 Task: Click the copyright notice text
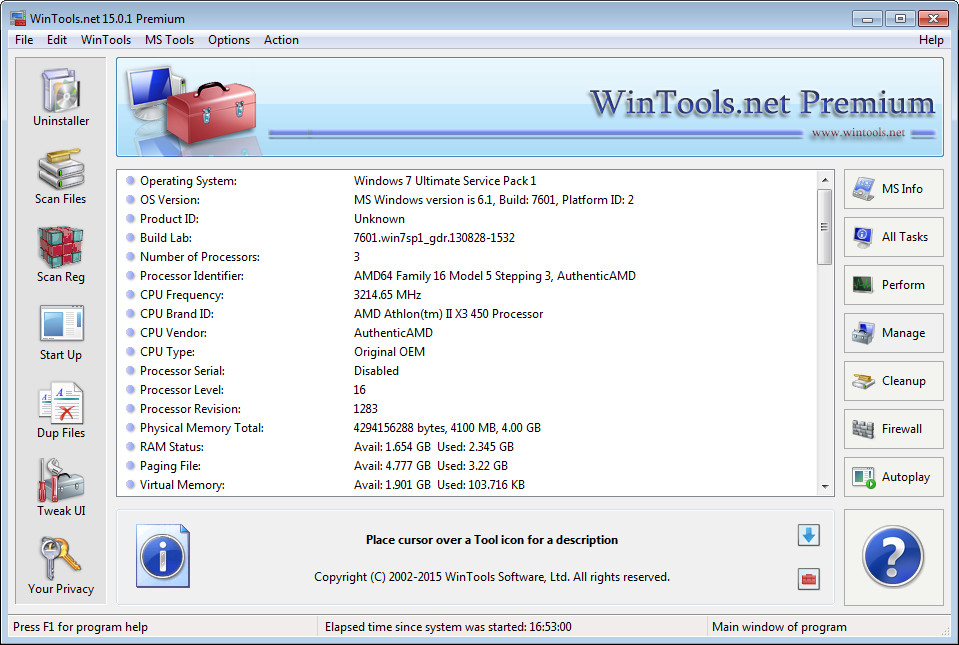pyautogui.click(x=492, y=577)
